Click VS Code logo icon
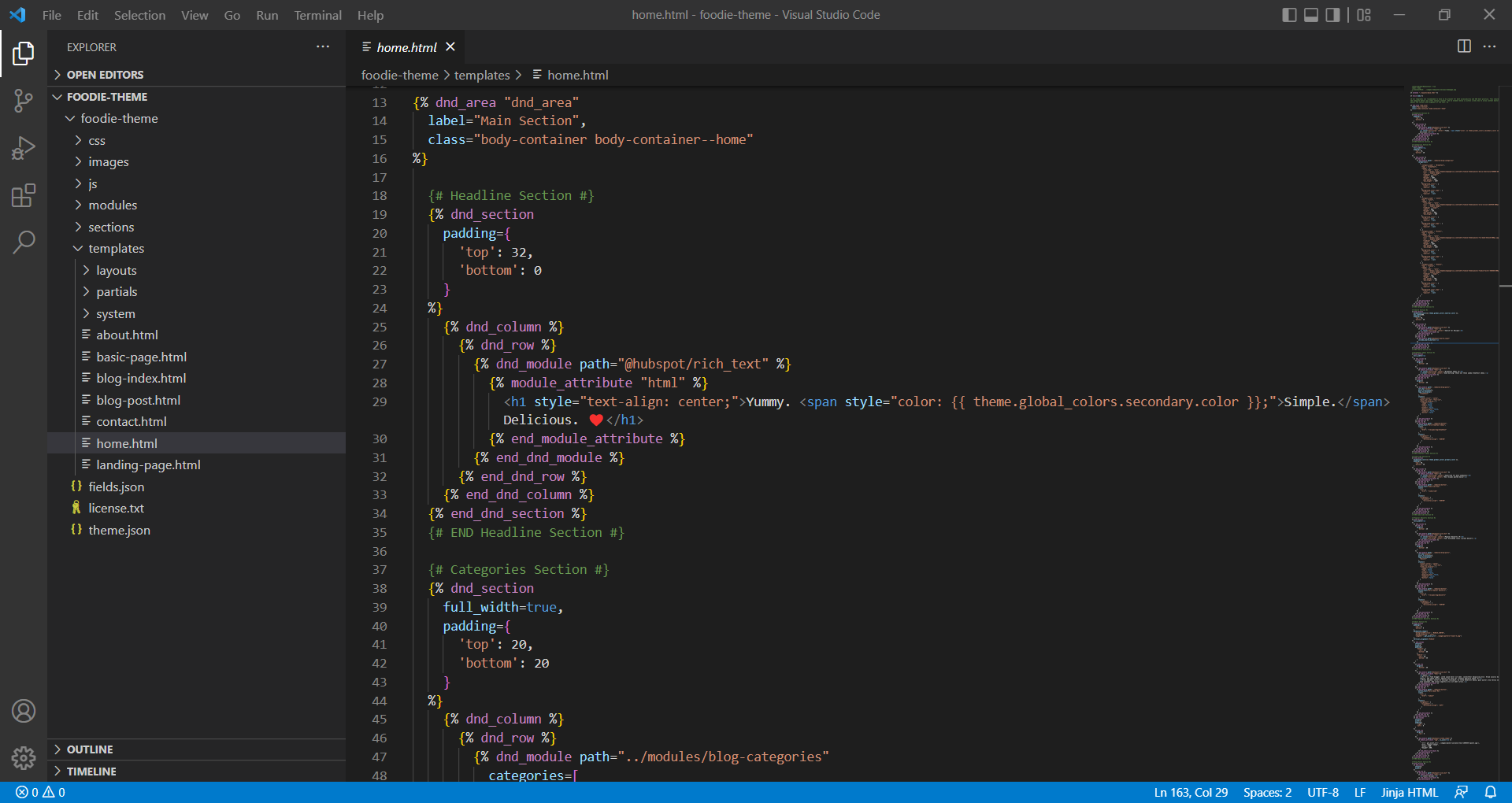 tap(17, 15)
